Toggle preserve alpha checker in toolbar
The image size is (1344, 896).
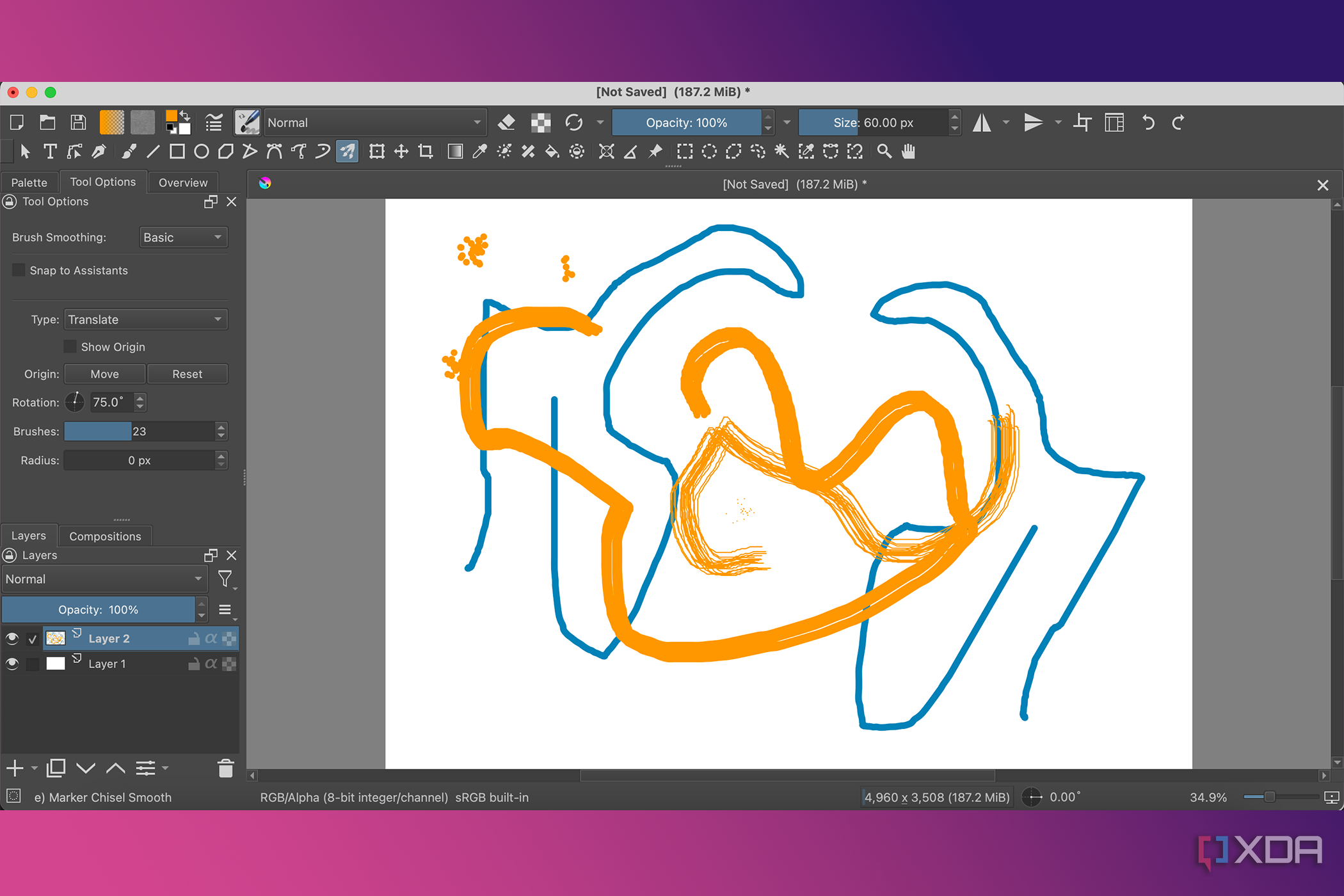pos(541,122)
